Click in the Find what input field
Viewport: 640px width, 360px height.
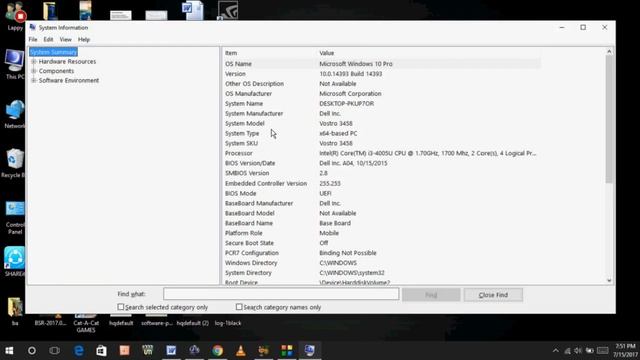click(281, 294)
